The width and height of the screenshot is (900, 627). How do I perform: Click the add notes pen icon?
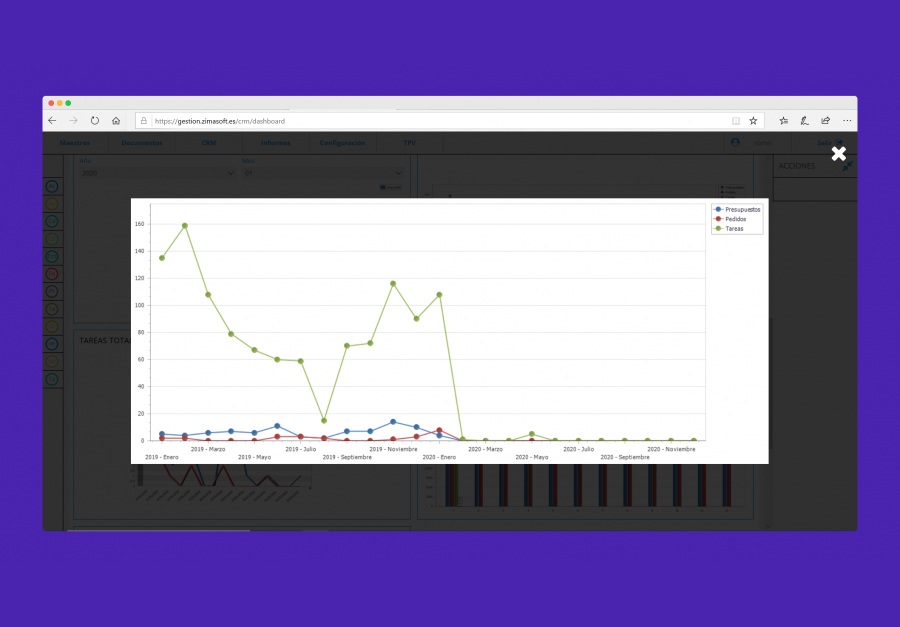(804, 121)
